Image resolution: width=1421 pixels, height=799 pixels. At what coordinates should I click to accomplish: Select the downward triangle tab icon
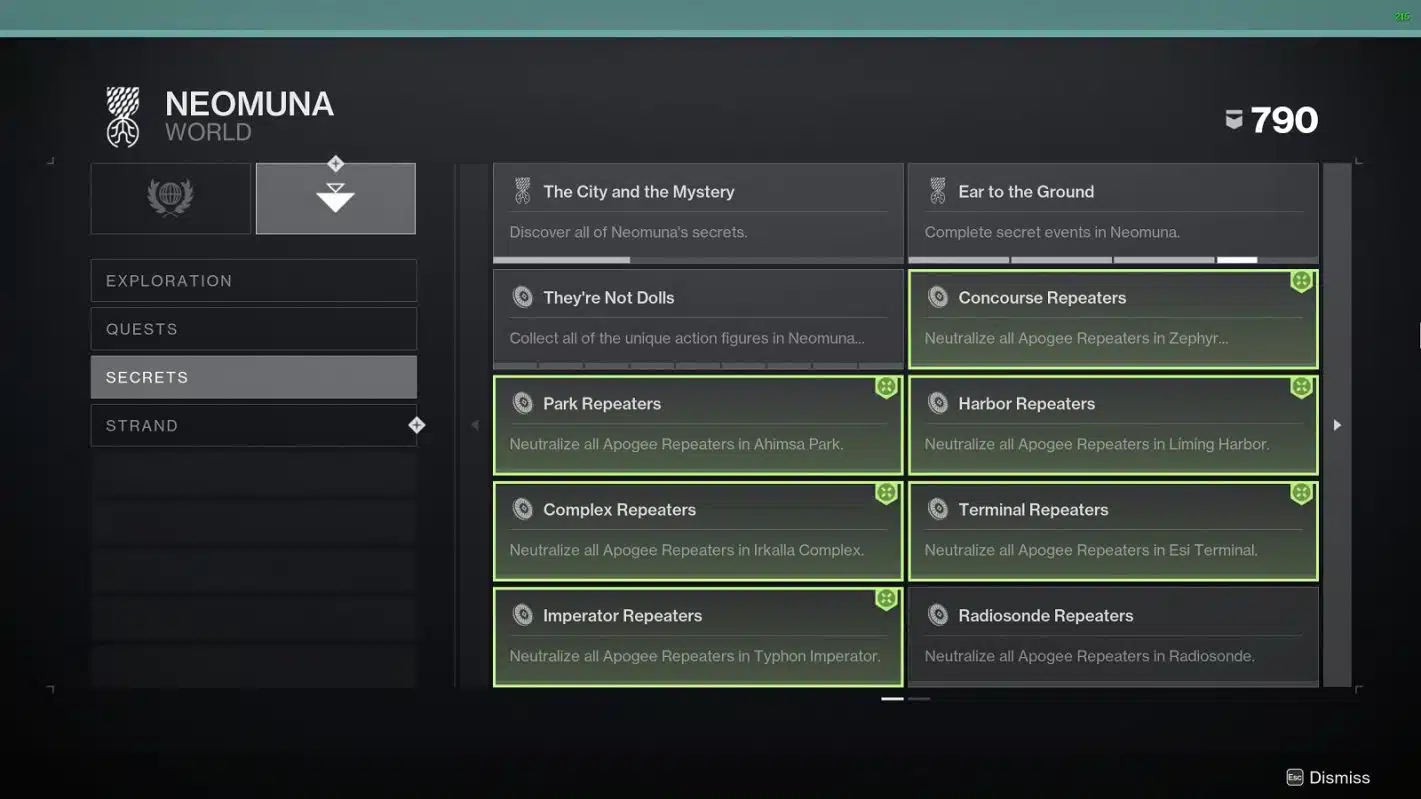(x=335, y=198)
